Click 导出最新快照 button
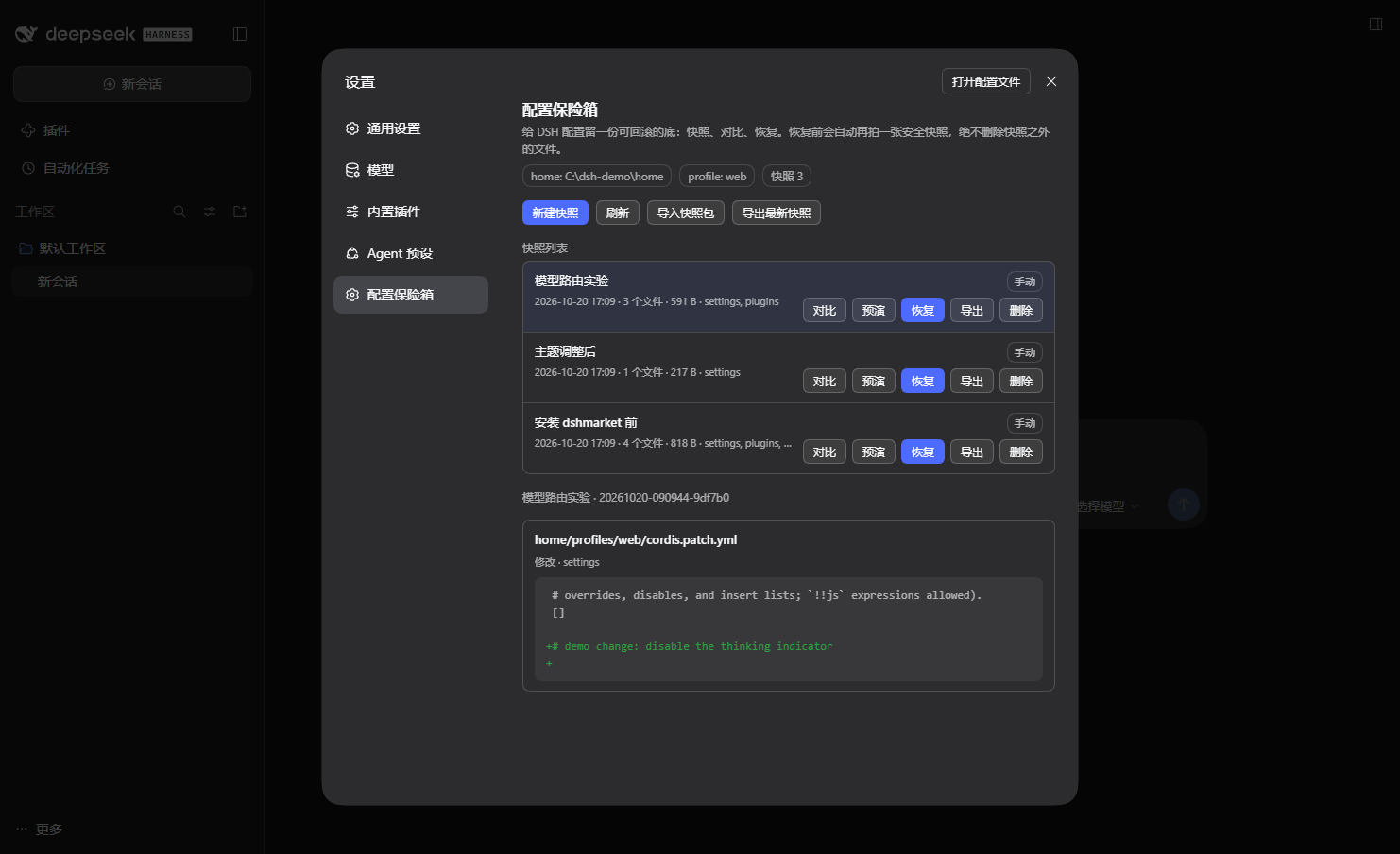Viewport: 1400px width, 854px height. [x=777, y=213]
